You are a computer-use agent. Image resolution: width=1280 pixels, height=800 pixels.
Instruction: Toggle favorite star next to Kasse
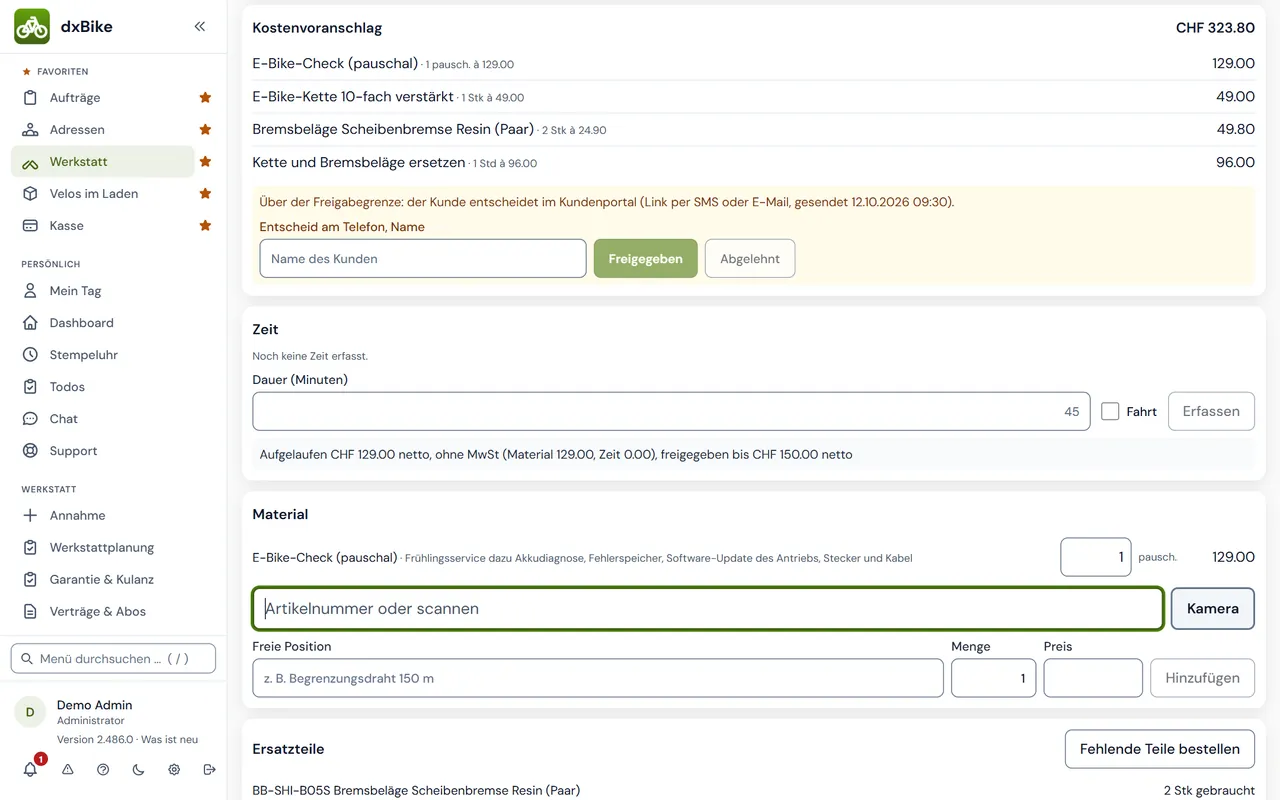(x=205, y=226)
